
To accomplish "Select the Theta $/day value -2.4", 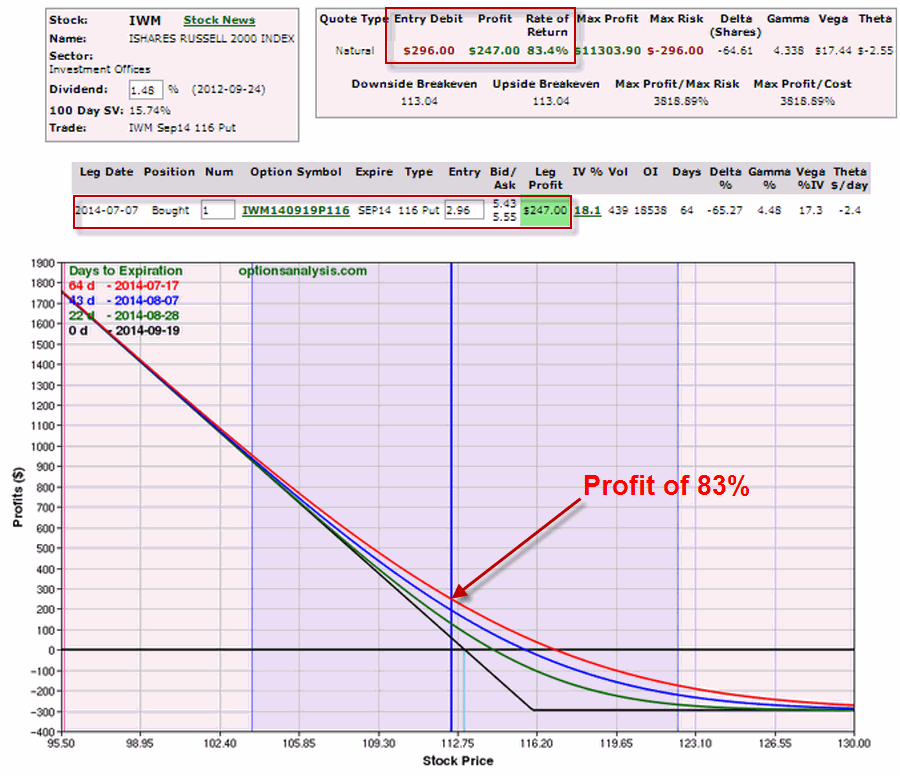I will tap(850, 211).
